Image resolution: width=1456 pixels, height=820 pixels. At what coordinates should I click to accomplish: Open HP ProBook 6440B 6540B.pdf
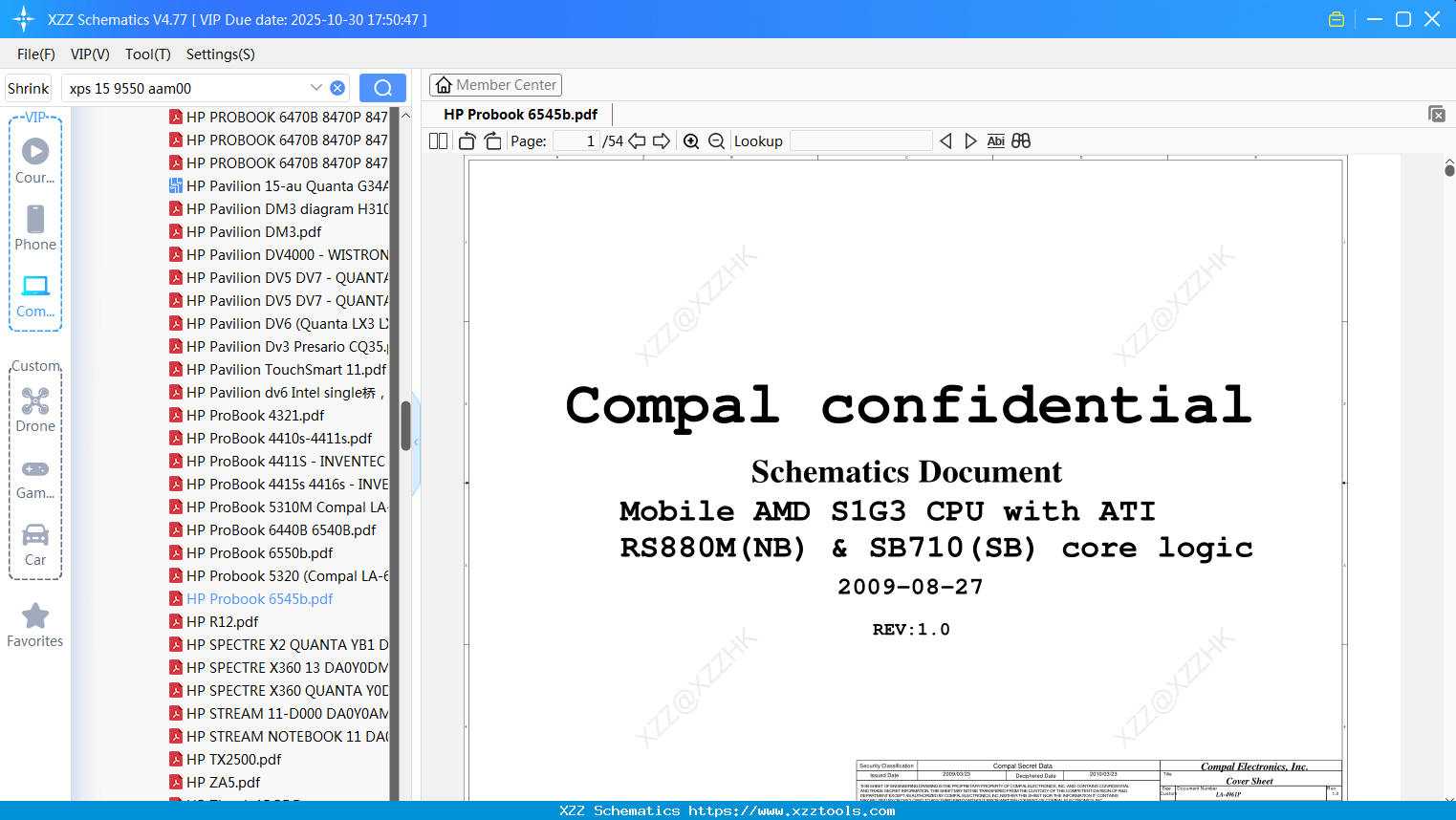(272, 529)
